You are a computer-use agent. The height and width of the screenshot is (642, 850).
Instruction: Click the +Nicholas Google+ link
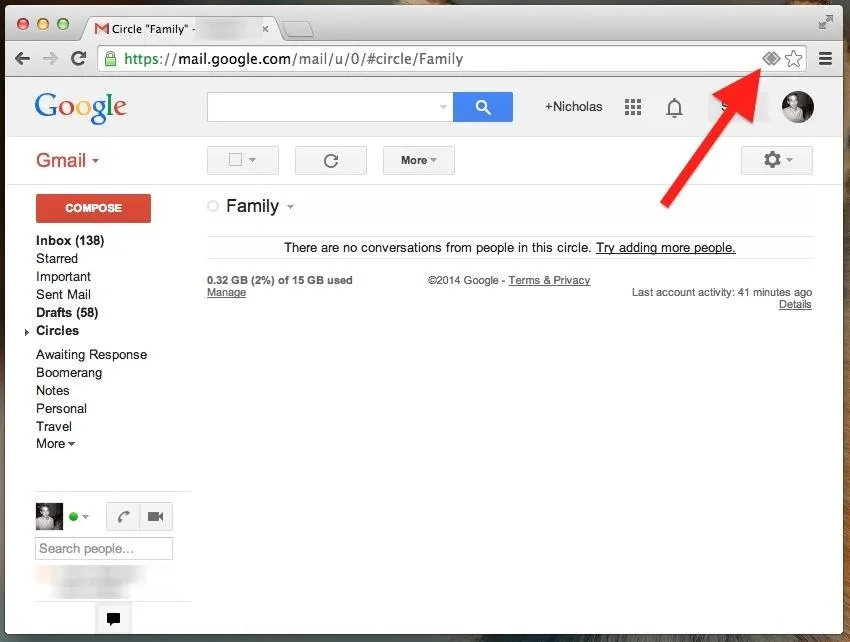574,107
